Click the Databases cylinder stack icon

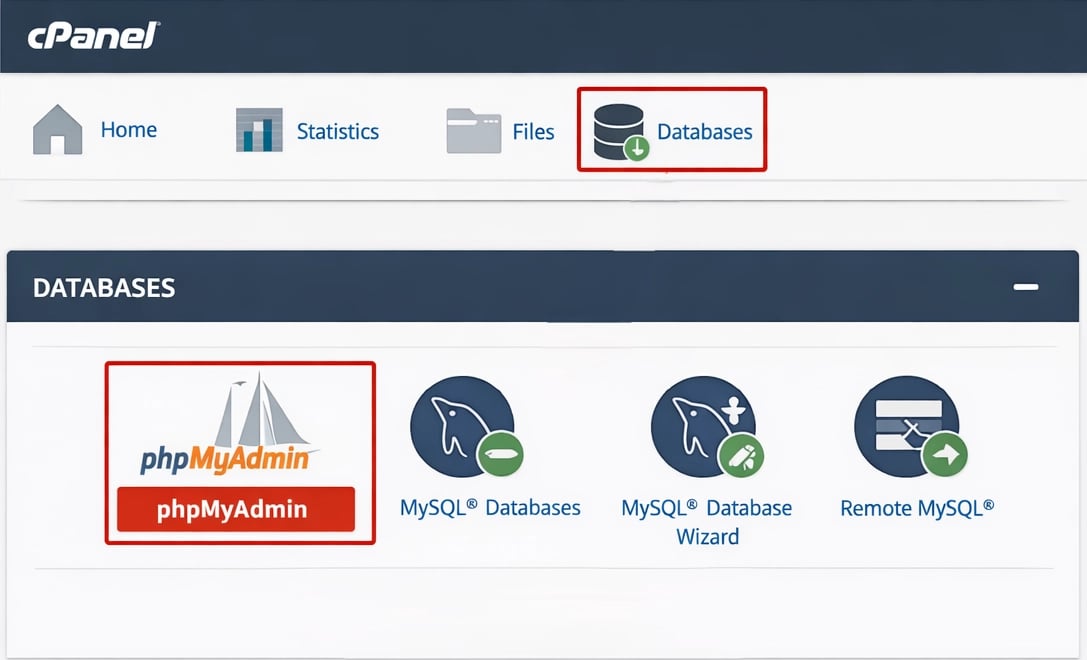pos(619,131)
